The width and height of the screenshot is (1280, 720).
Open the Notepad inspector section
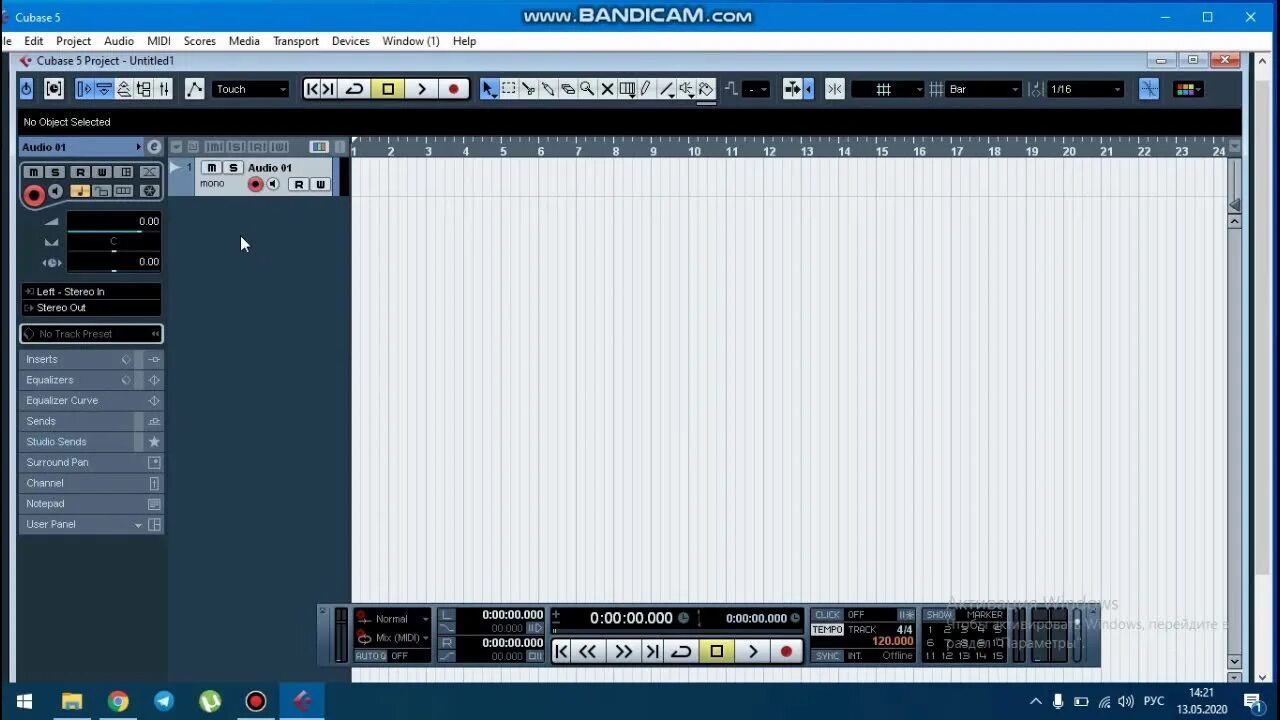coord(91,504)
